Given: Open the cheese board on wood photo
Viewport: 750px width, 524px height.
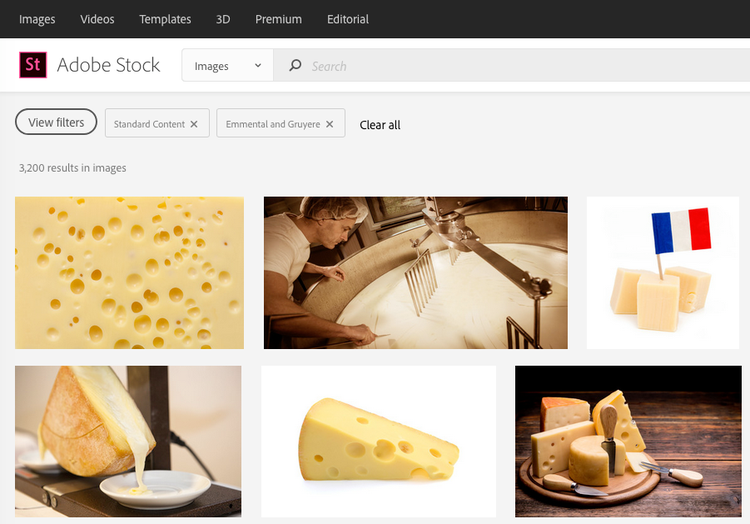Looking at the screenshot, I should pos(628,441).
